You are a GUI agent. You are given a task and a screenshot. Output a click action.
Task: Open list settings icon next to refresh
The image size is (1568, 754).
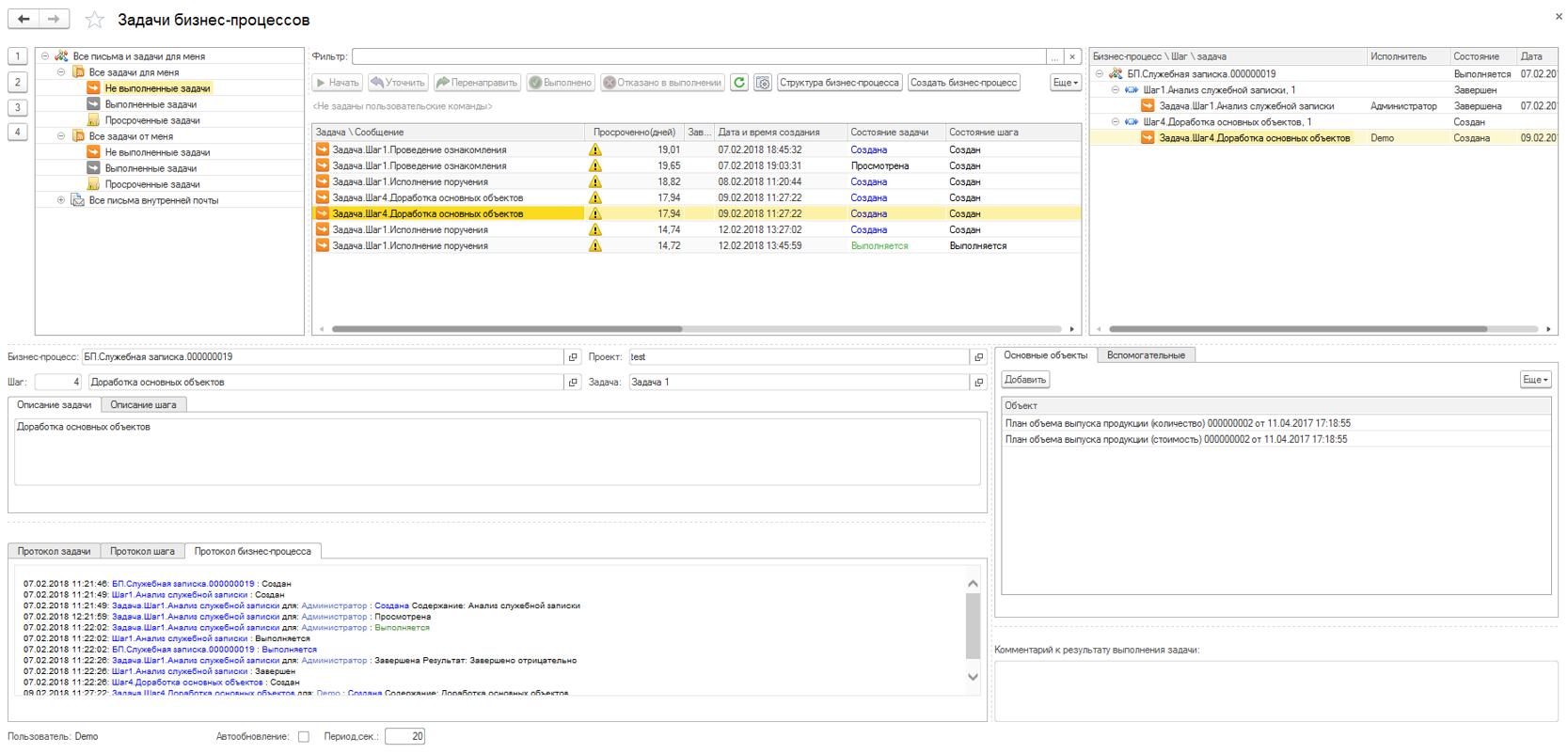(x=763, y=83)
